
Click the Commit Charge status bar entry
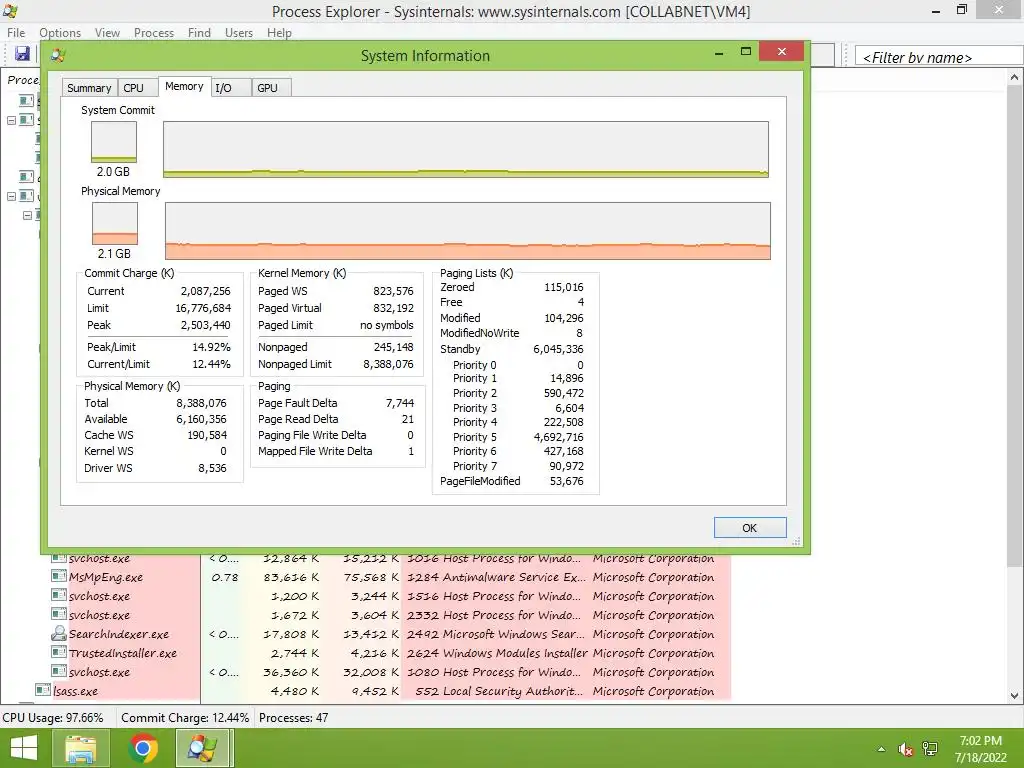185,717
